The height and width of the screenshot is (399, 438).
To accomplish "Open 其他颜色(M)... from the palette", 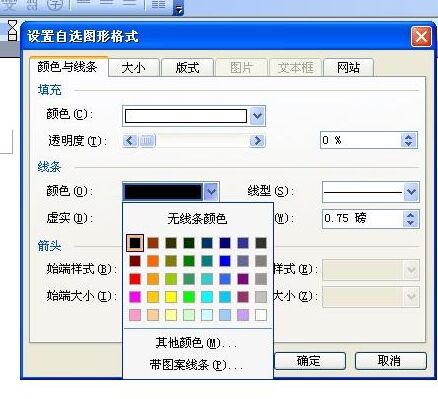I will [197, 343].
